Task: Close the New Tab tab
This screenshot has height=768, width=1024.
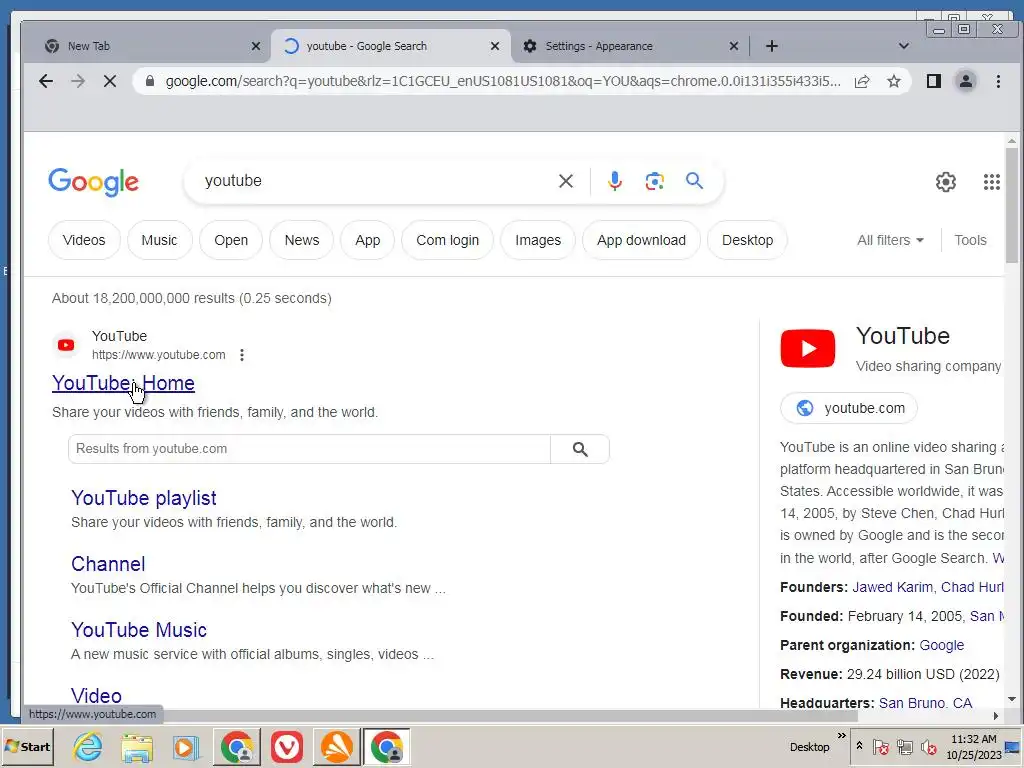Action: pyautogui.click(x=256, y=46)
